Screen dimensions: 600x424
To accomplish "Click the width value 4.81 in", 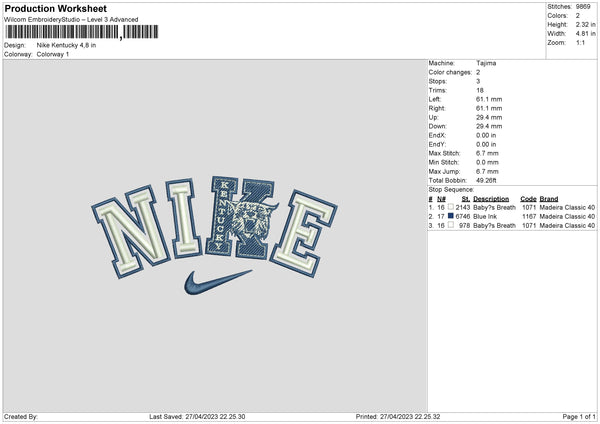I will click(x=585, y=34).
